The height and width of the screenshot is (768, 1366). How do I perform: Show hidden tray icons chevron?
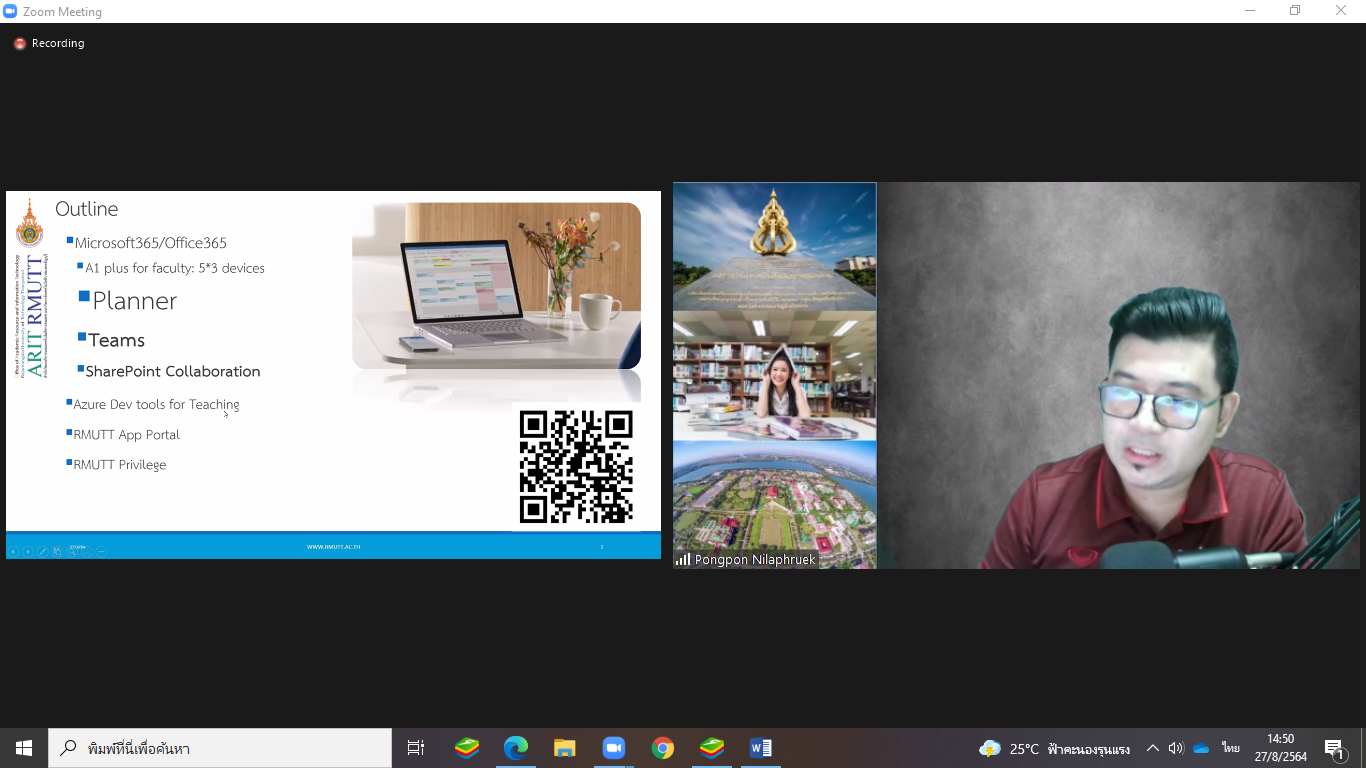point(1153,748)
